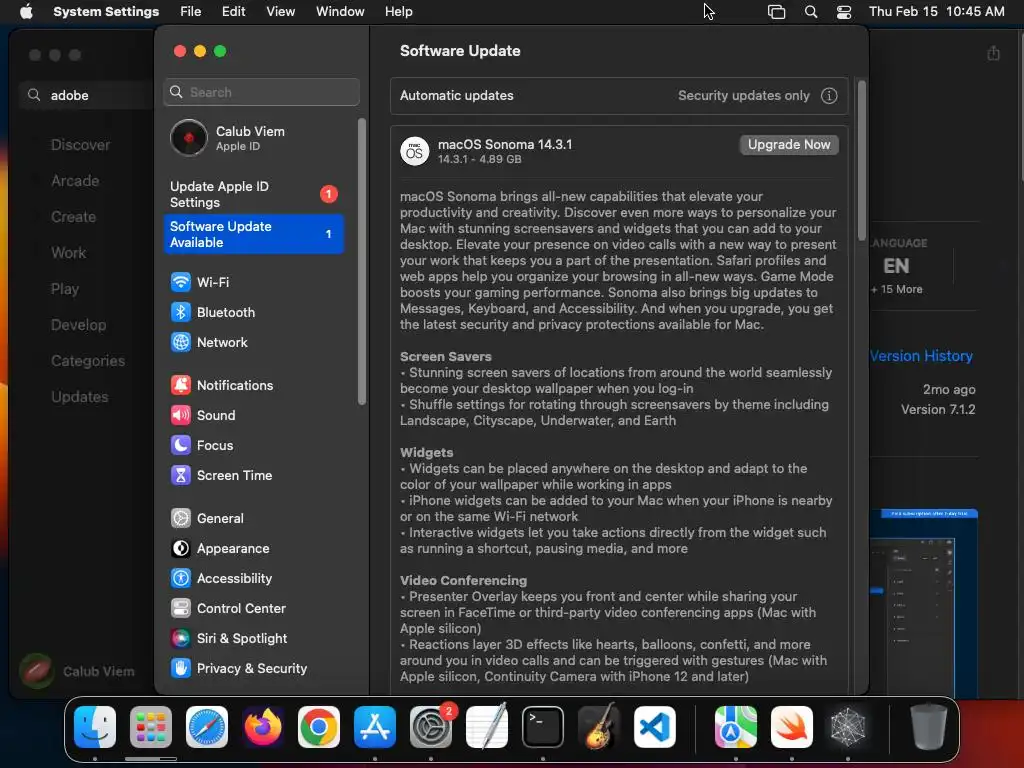The width and height of the screenshot is (1024, 768).
Task: Open the Edit menu
Action: (x=233, y=12)
